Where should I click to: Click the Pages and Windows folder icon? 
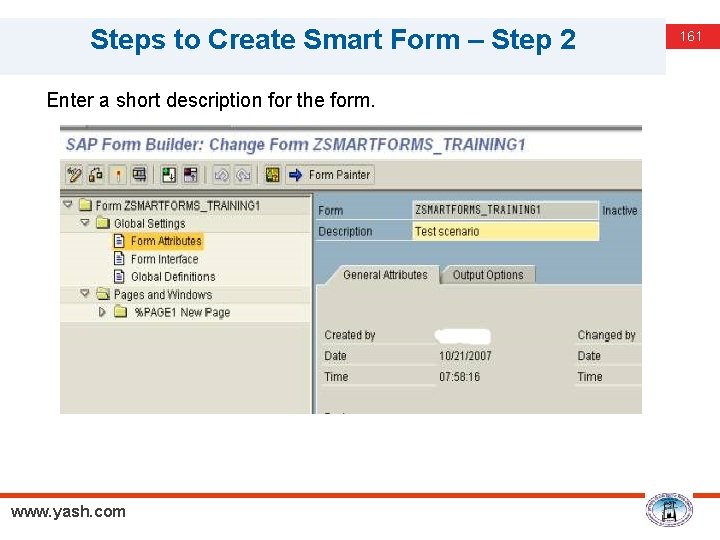(x=102, y=294)
